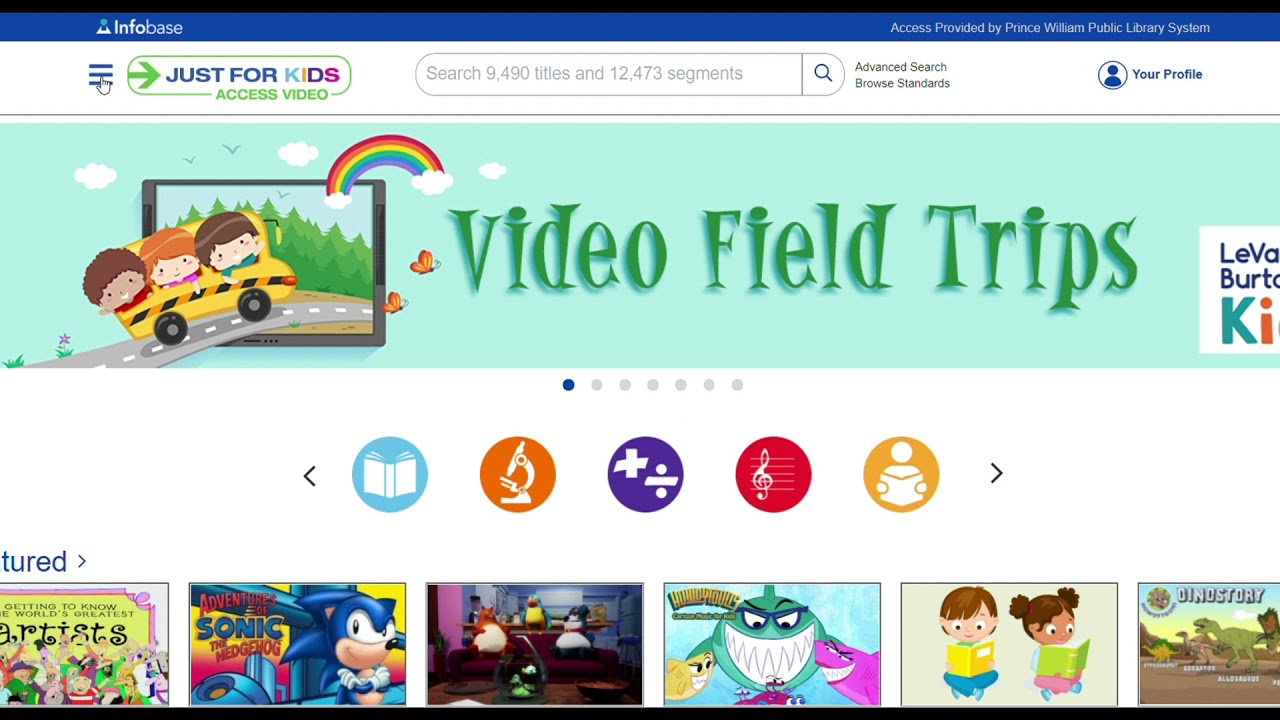Viewport: 1280px width, 720px height.
Task: Select the seventh banner carousel dot
Action: click(x=737, y=385)
